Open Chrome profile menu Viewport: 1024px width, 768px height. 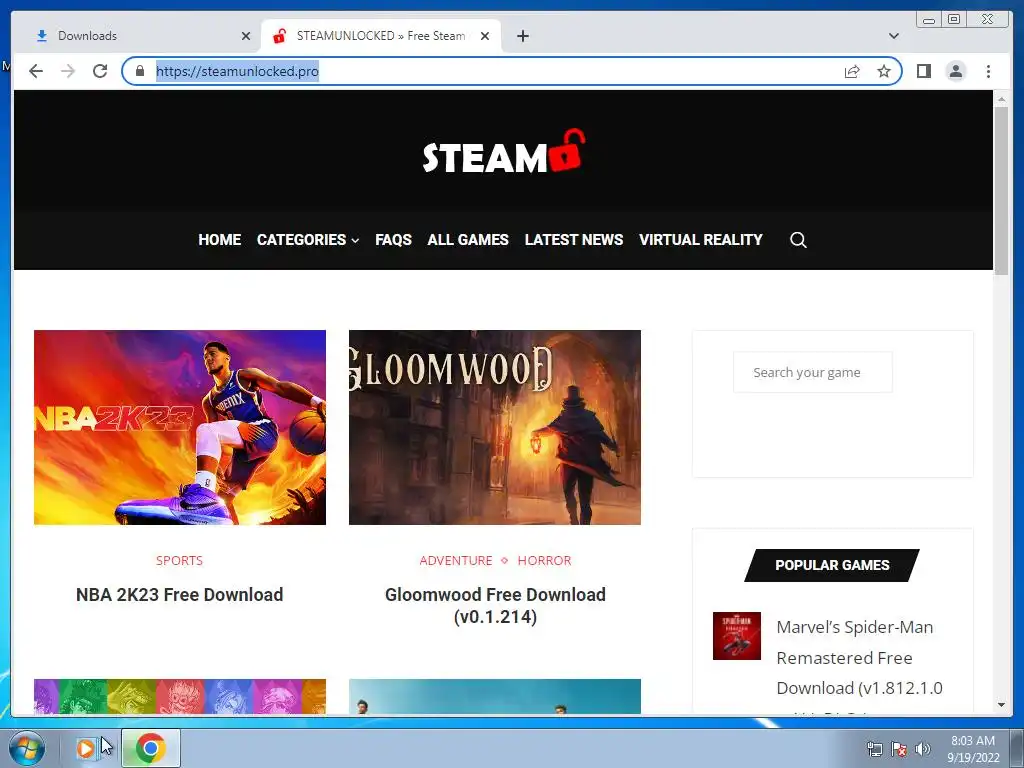coord(955,71)
